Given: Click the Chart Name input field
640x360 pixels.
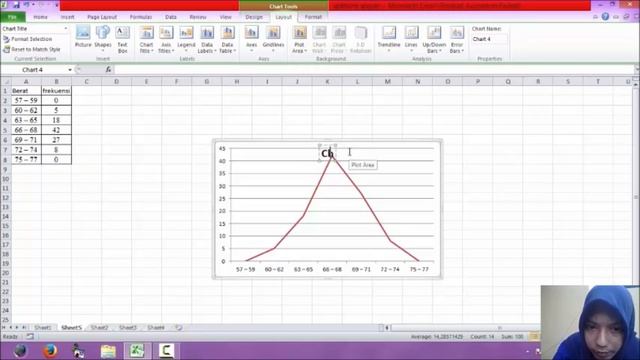Looking at the screenshot, I should [x=489, y=39].
